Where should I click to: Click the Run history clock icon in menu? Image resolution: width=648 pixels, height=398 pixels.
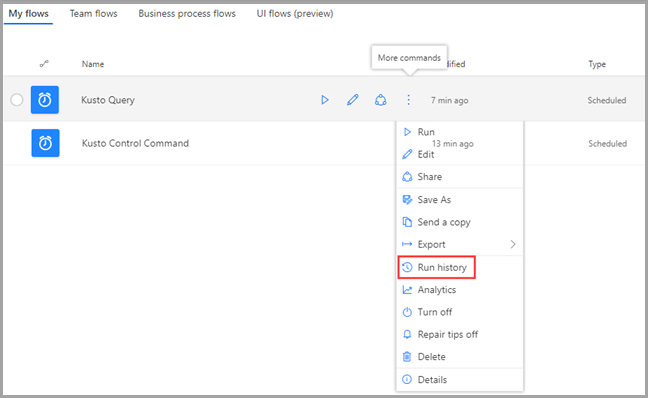[x=407, y=267]
